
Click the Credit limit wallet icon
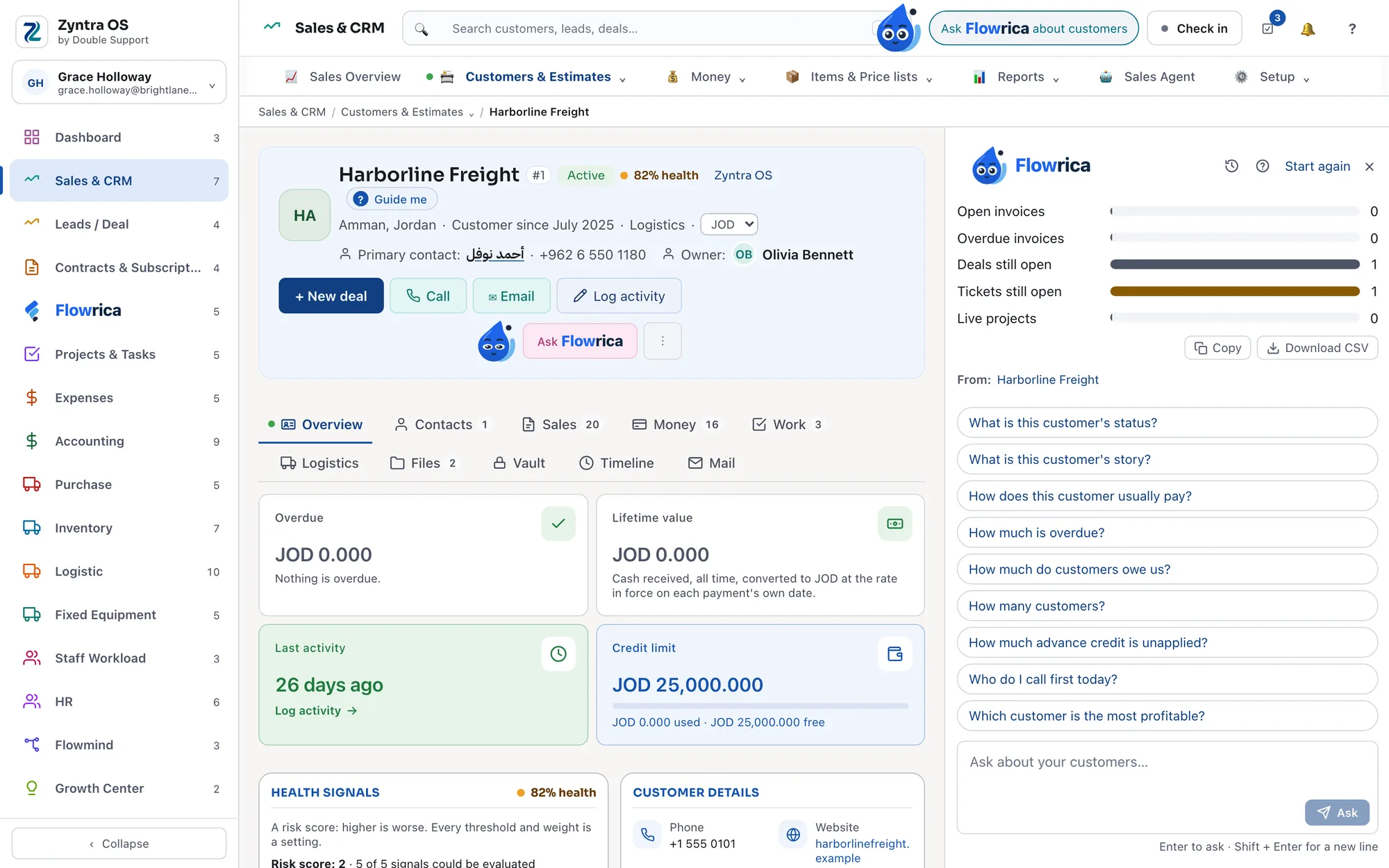click(895, 653)
